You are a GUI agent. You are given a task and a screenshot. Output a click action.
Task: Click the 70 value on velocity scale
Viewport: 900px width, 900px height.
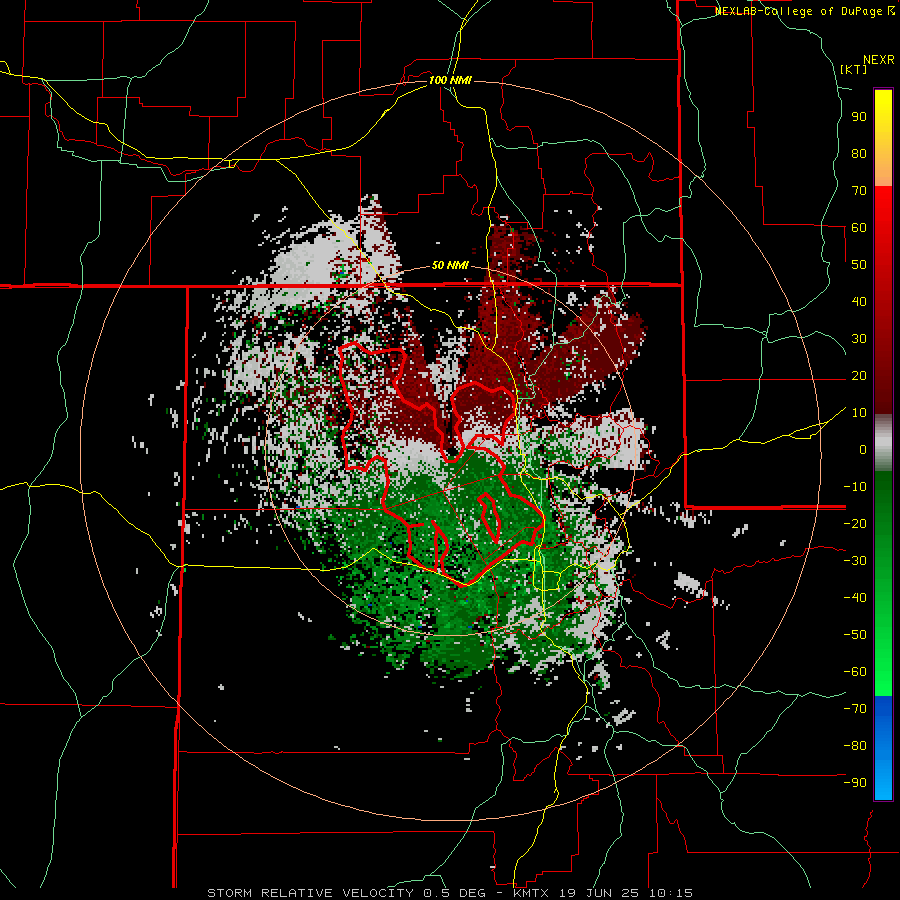coord(859,191)
